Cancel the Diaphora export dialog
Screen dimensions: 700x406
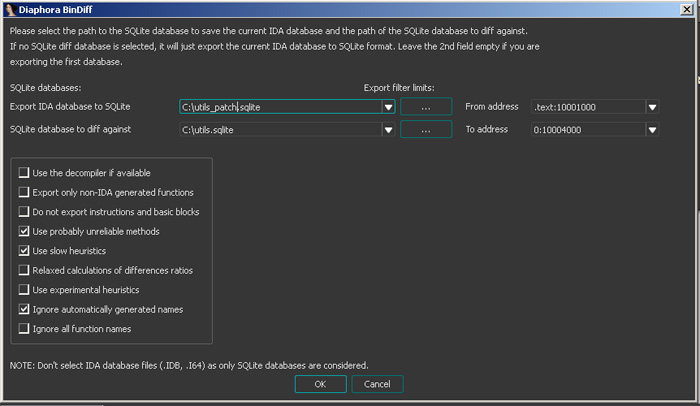click(x=377, y=384)
